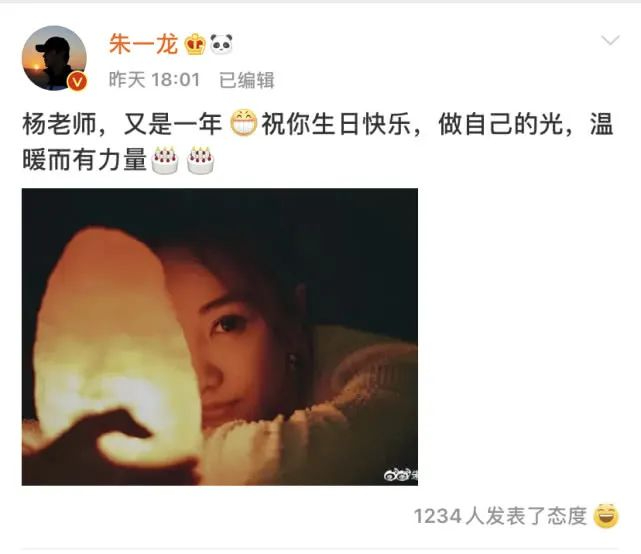Open 朱一龙's profile avatar
The image size is (641, 554).
pyautogui.click(x=54, y=58)
